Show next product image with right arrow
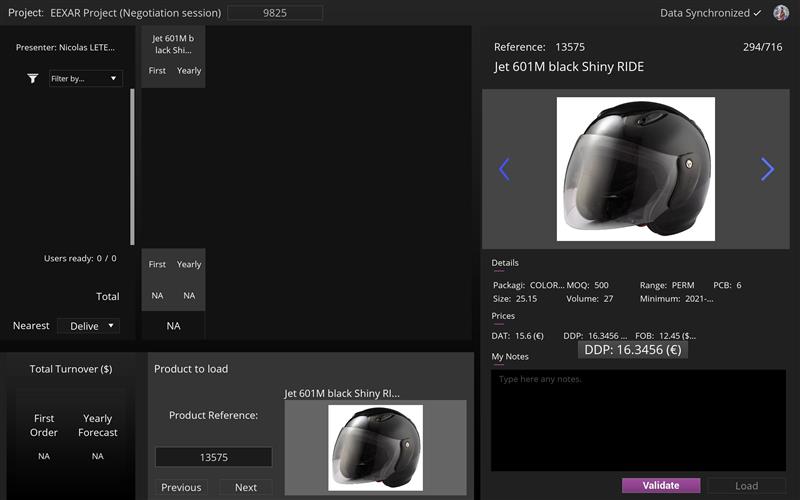This screenshot has width=800, height=500. coord(767,169)
